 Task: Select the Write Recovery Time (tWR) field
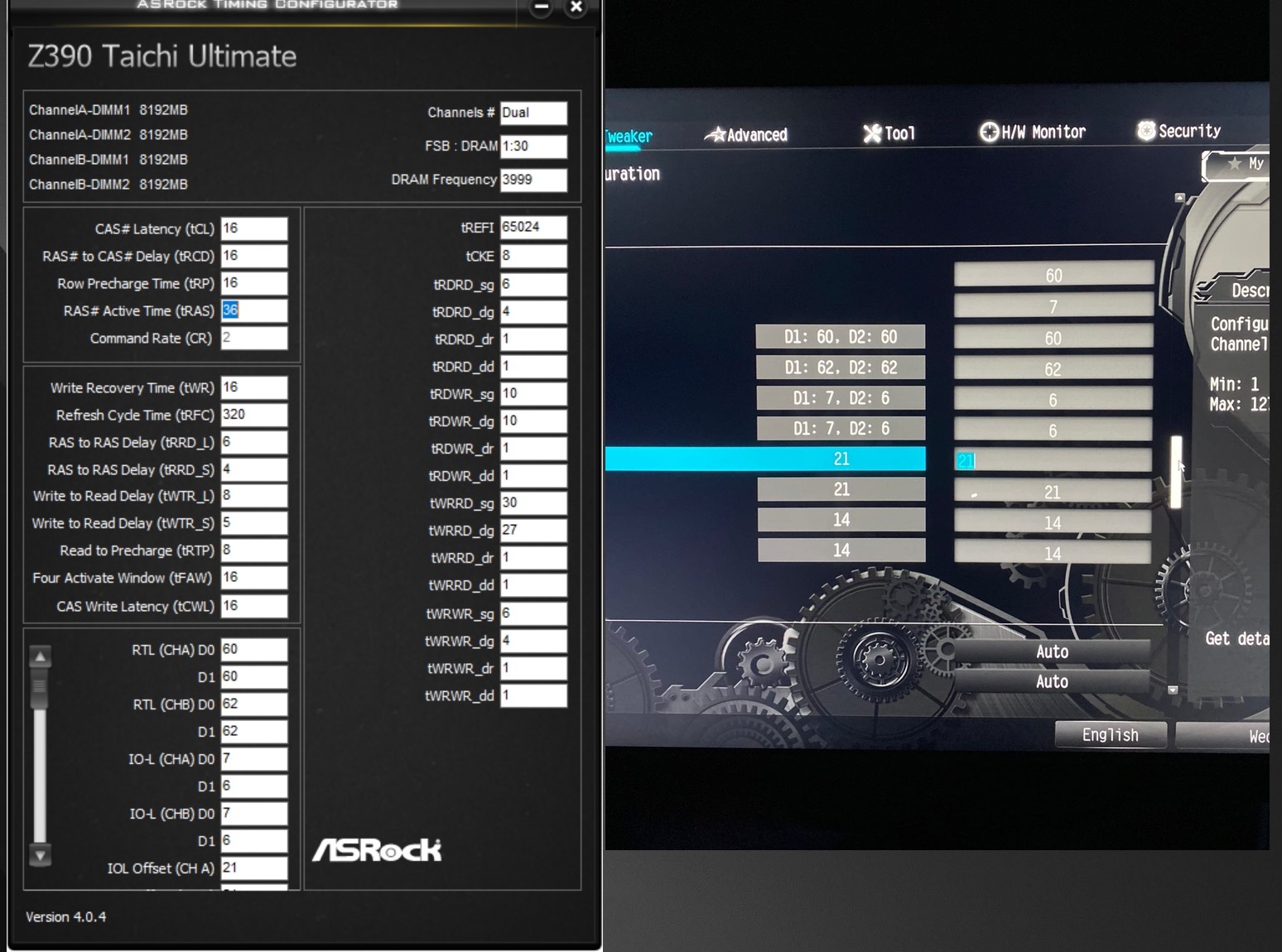pyautogui.click(x=254, y=387)
